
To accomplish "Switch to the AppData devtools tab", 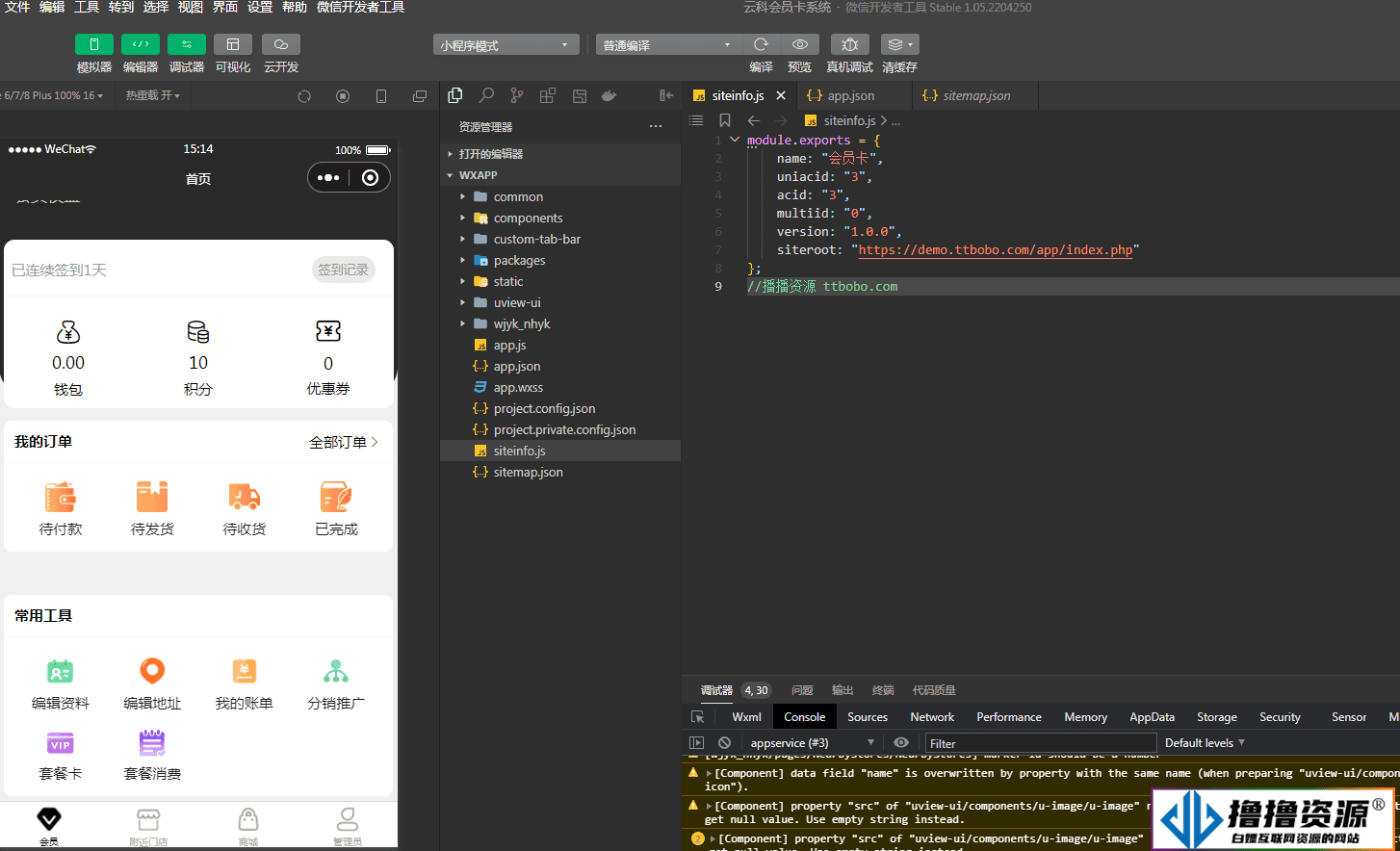I will pos(1152,717).
